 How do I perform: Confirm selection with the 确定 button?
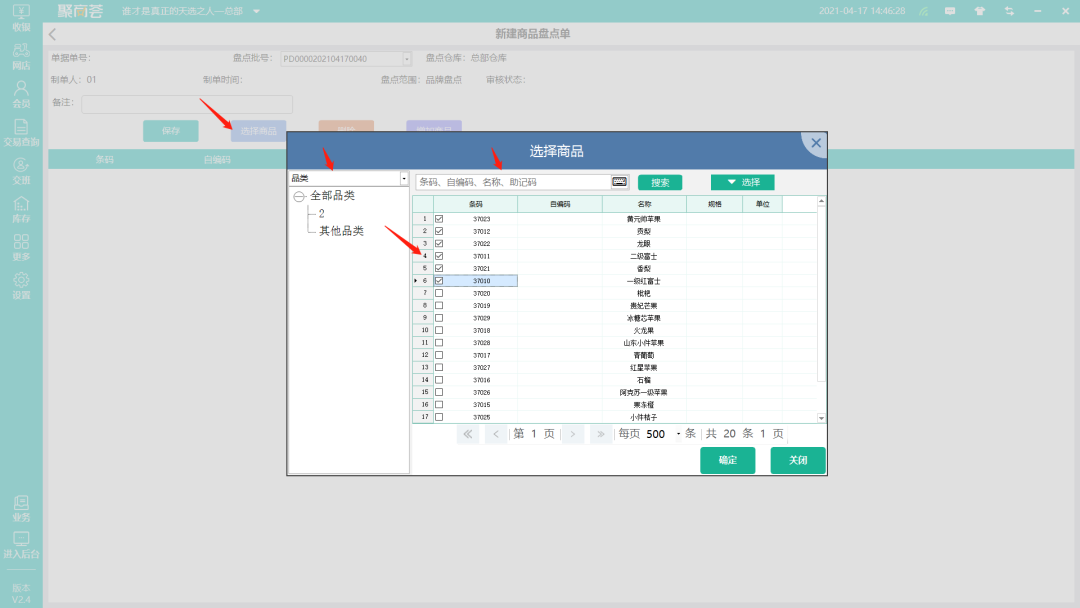point(727,460)
